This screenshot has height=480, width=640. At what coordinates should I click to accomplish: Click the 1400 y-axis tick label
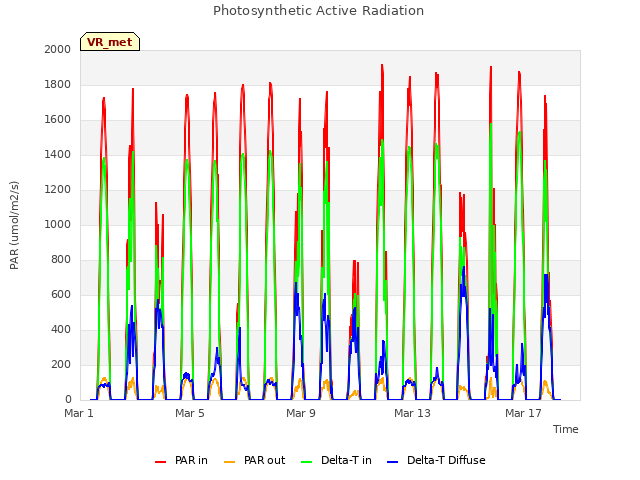(58, 154)
